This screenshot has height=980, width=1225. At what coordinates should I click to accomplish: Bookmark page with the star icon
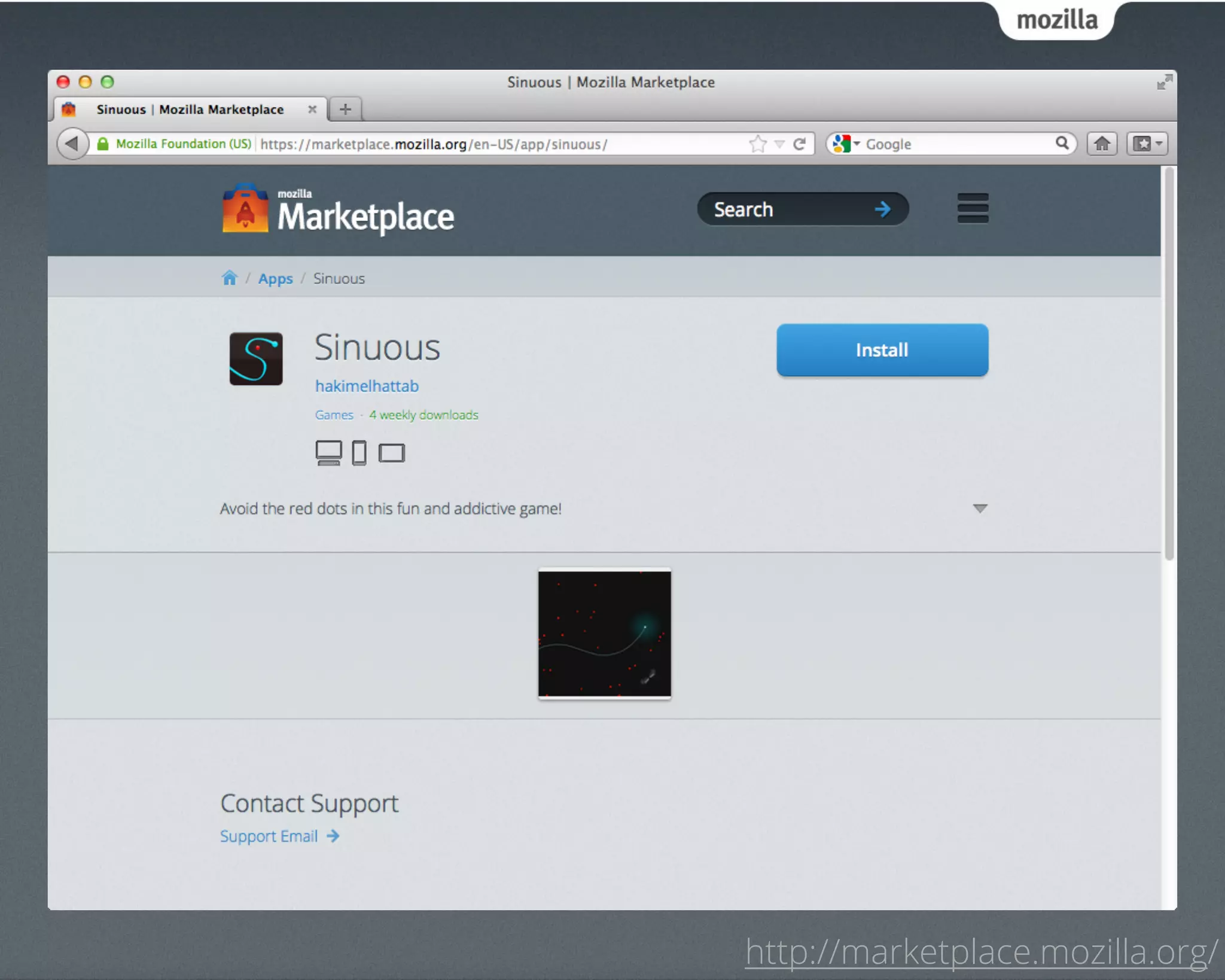pyautogui.click(x=757, y=144)
